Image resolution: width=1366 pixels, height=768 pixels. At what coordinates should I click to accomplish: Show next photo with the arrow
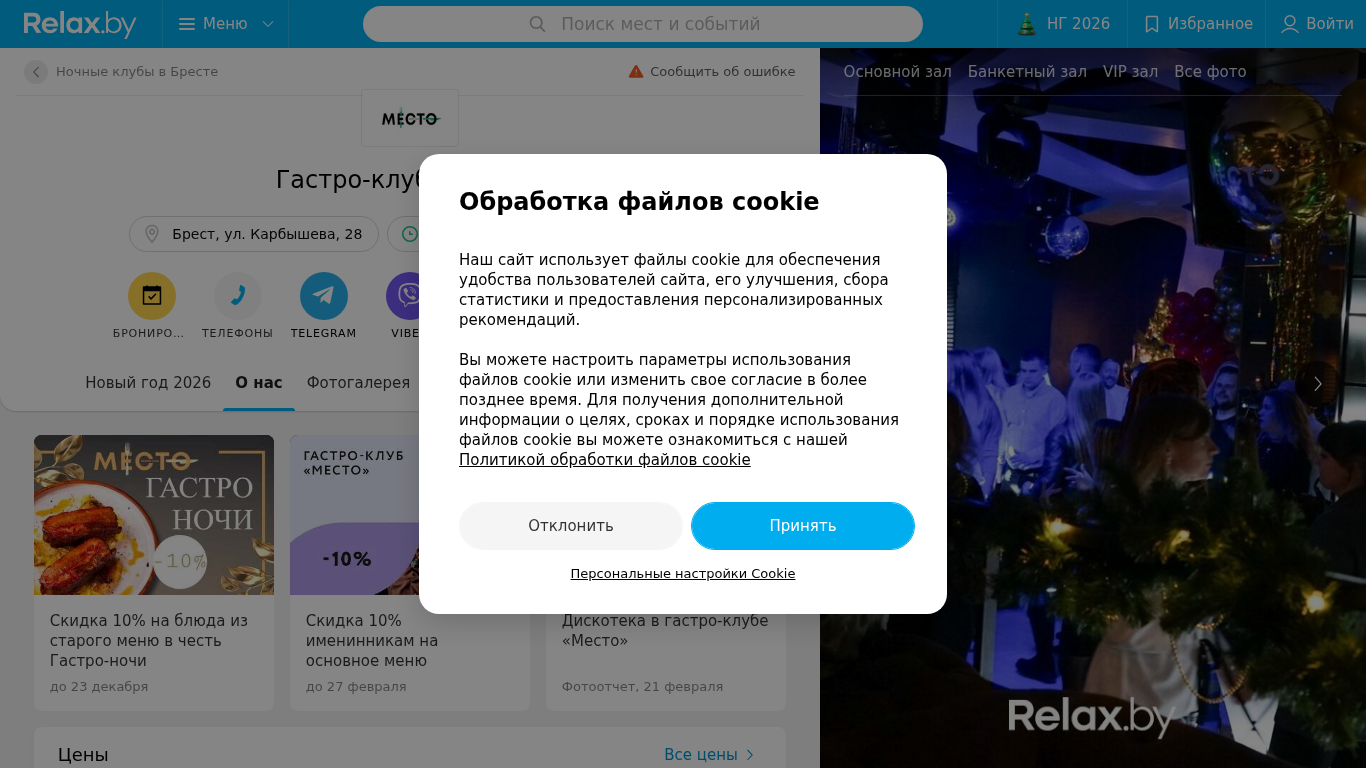click(x=1318, y=384)
